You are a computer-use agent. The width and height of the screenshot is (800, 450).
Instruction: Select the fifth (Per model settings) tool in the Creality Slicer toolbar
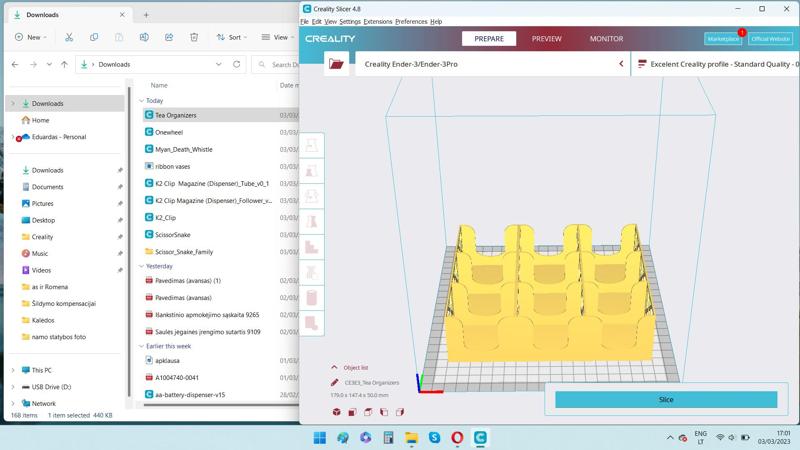(x=312, y=247)
